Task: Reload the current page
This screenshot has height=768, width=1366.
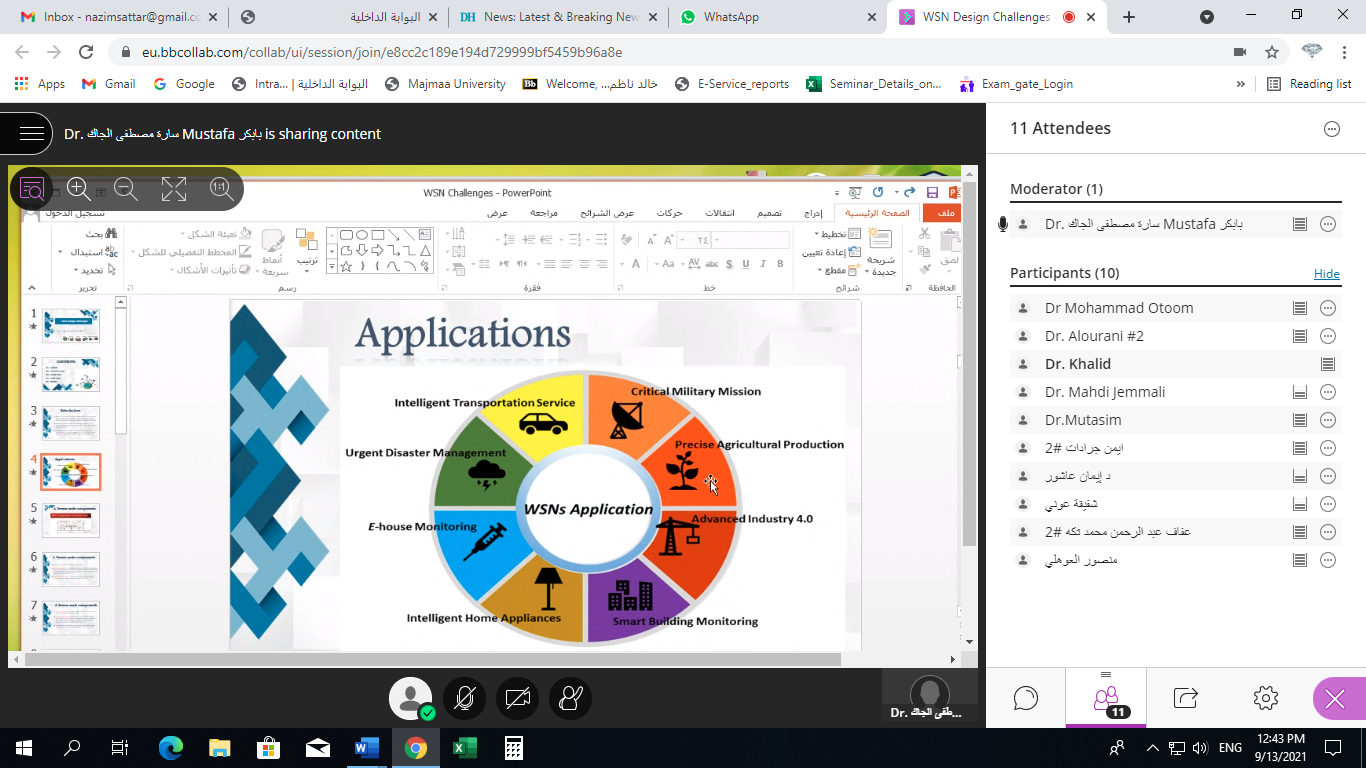Action: pos(86,52)
